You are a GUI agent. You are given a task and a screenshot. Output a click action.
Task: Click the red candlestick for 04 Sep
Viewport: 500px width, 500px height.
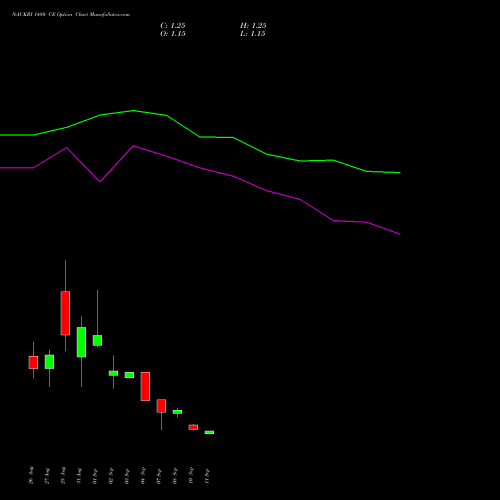145,386
